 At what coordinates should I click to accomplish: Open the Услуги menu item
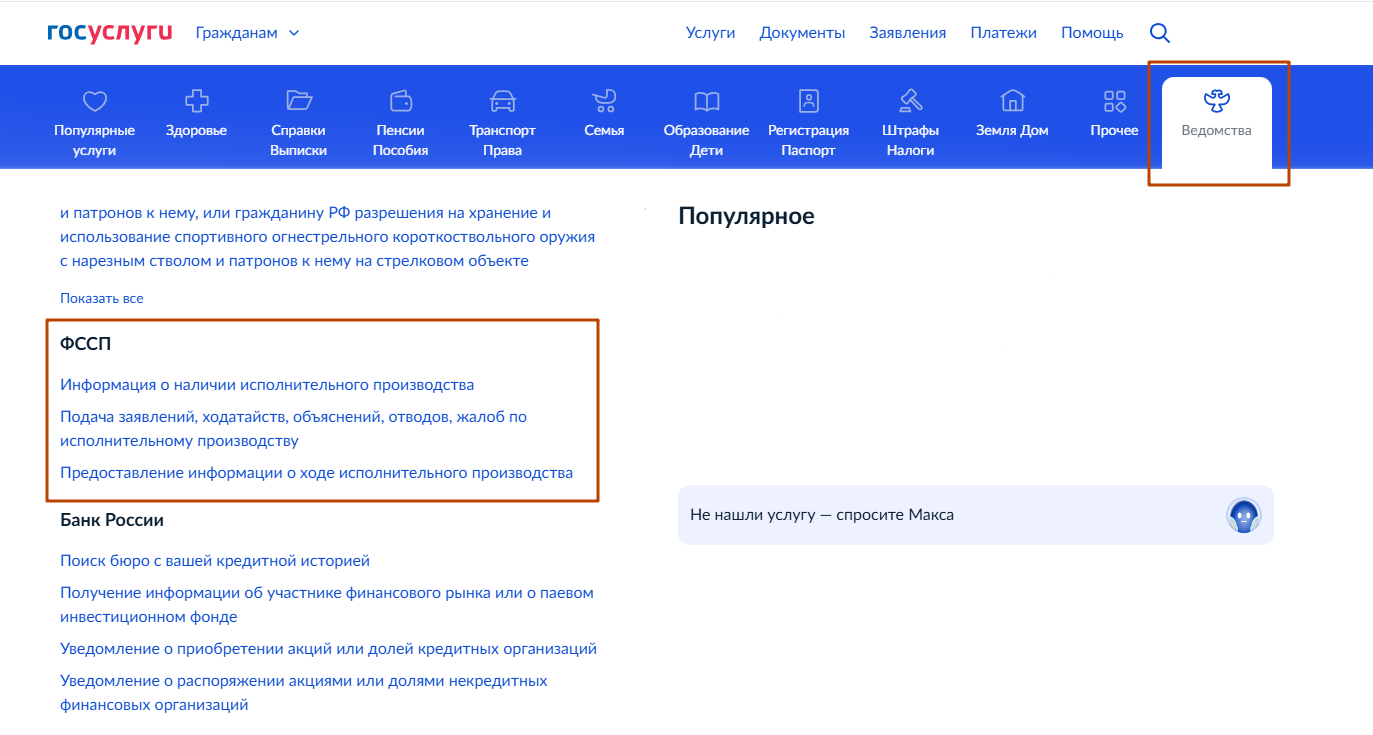[x=710, y=33]
